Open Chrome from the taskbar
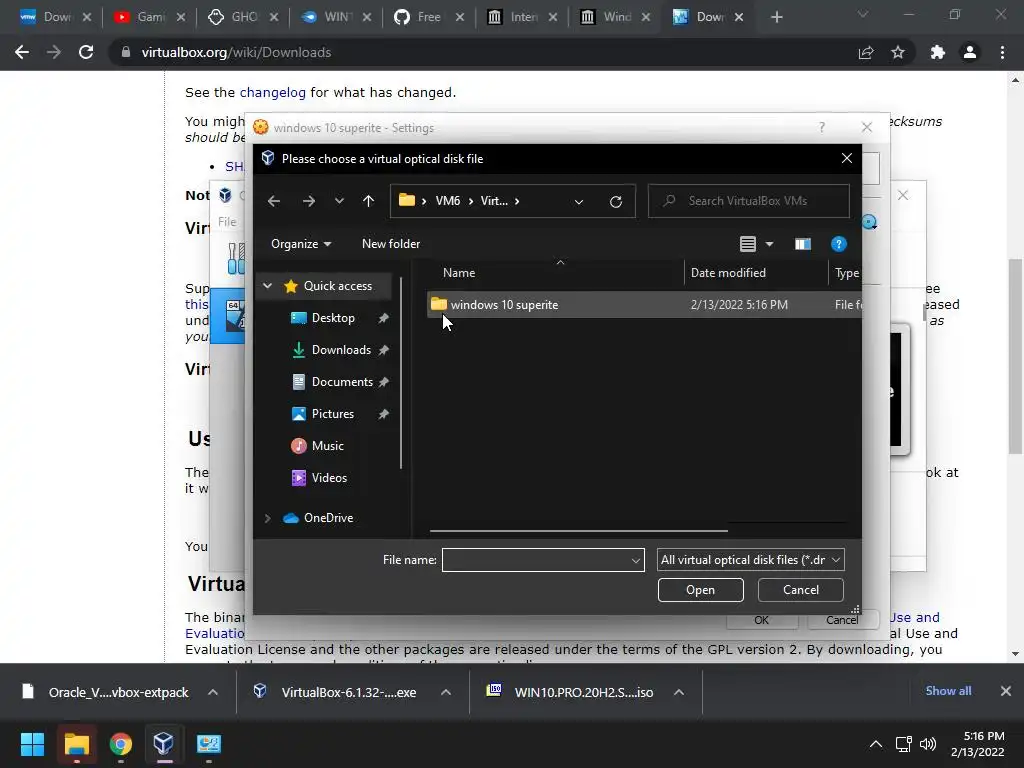This screenshot has width=1024, height=768. tap(121, 744)
